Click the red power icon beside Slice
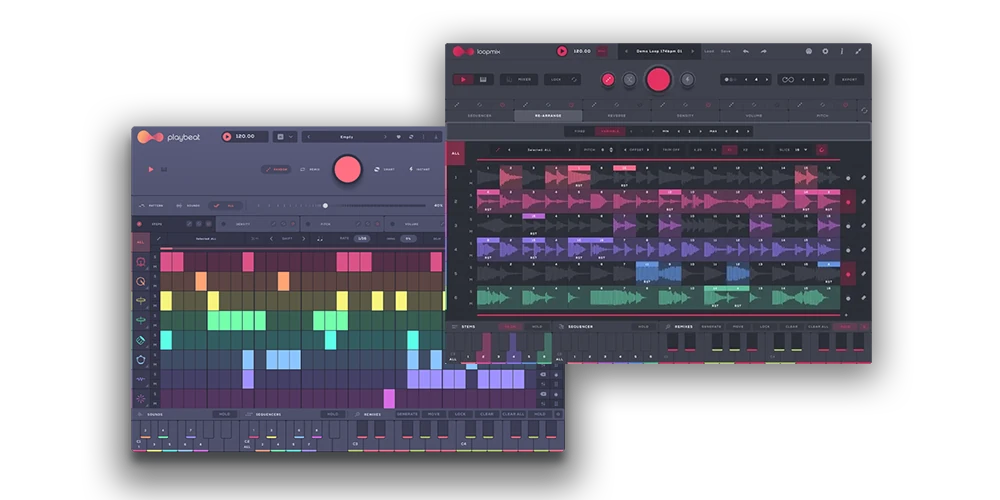The image size is (1000, 500). tap(821, 150)
